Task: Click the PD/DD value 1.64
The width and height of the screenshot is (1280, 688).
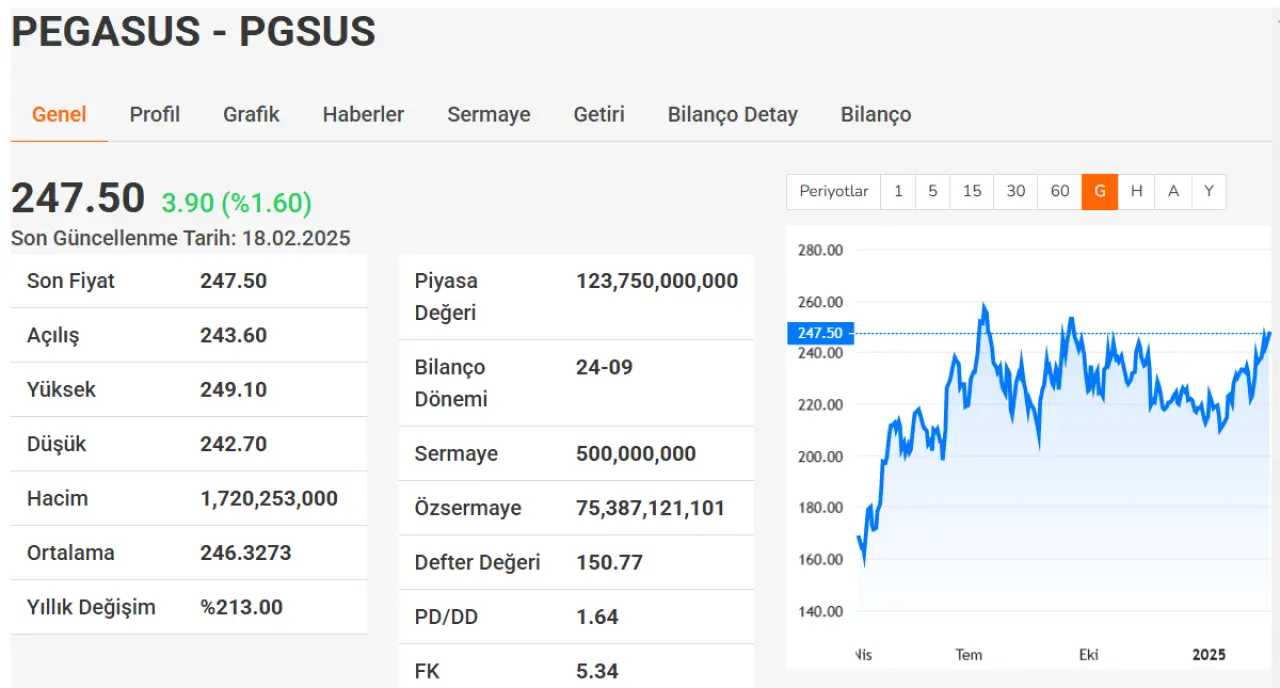Action: pos(597,617)
